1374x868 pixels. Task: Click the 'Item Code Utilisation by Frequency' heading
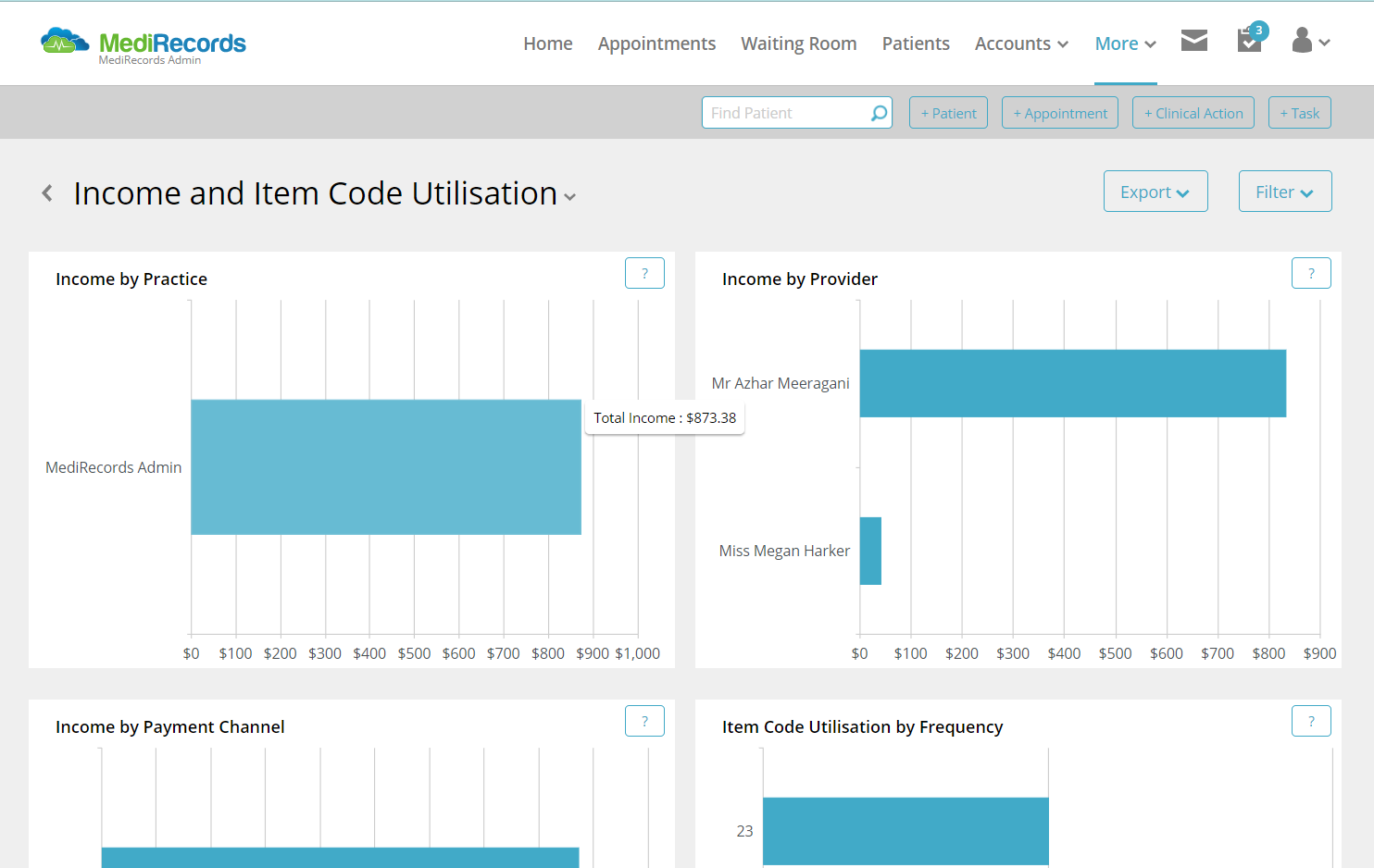[x=862, y=727]
